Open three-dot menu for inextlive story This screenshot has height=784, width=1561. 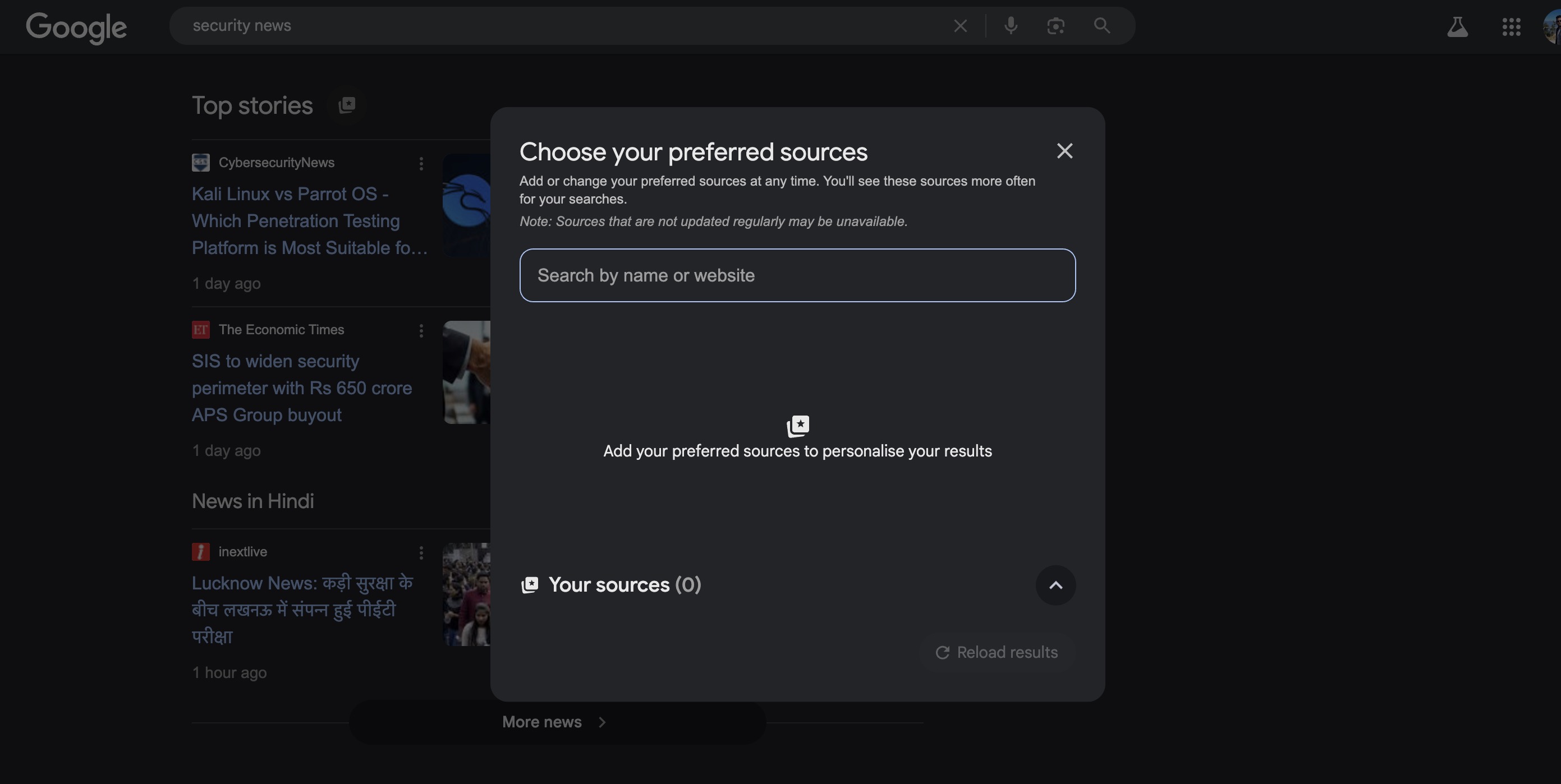(x=421, y=552)
